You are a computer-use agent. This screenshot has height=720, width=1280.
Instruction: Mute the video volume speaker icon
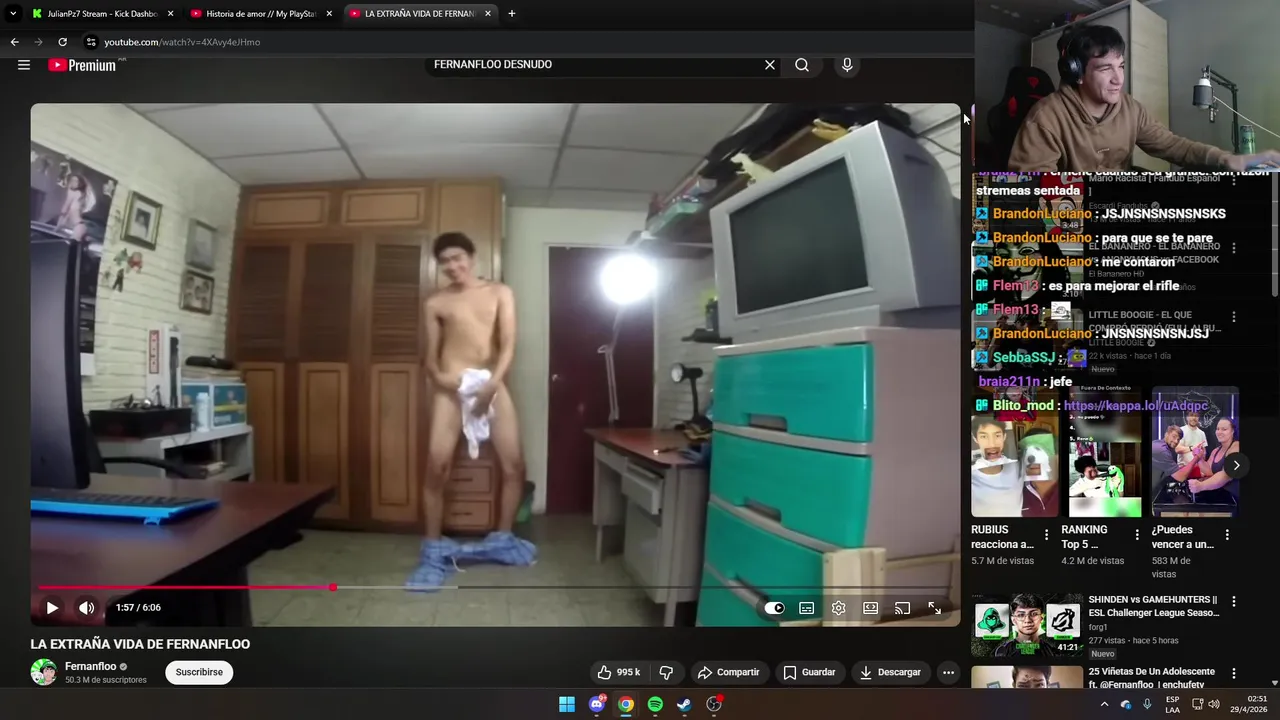[x=87, y=607]
